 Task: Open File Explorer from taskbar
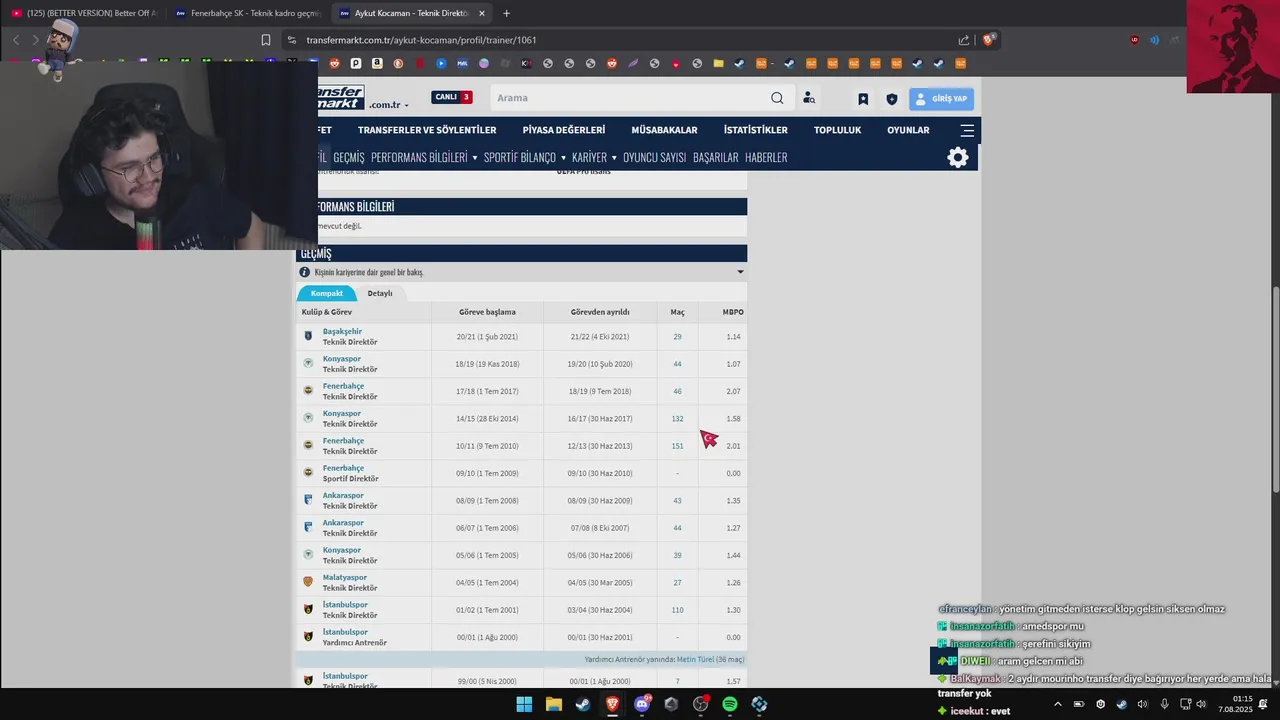pyautogui.click(x=553, y=704)
